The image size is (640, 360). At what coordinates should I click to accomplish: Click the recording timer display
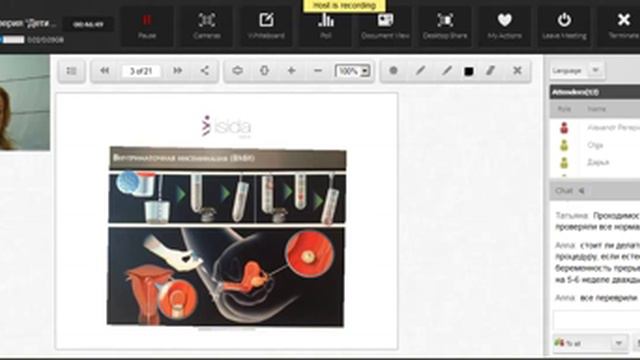[88, 24]
